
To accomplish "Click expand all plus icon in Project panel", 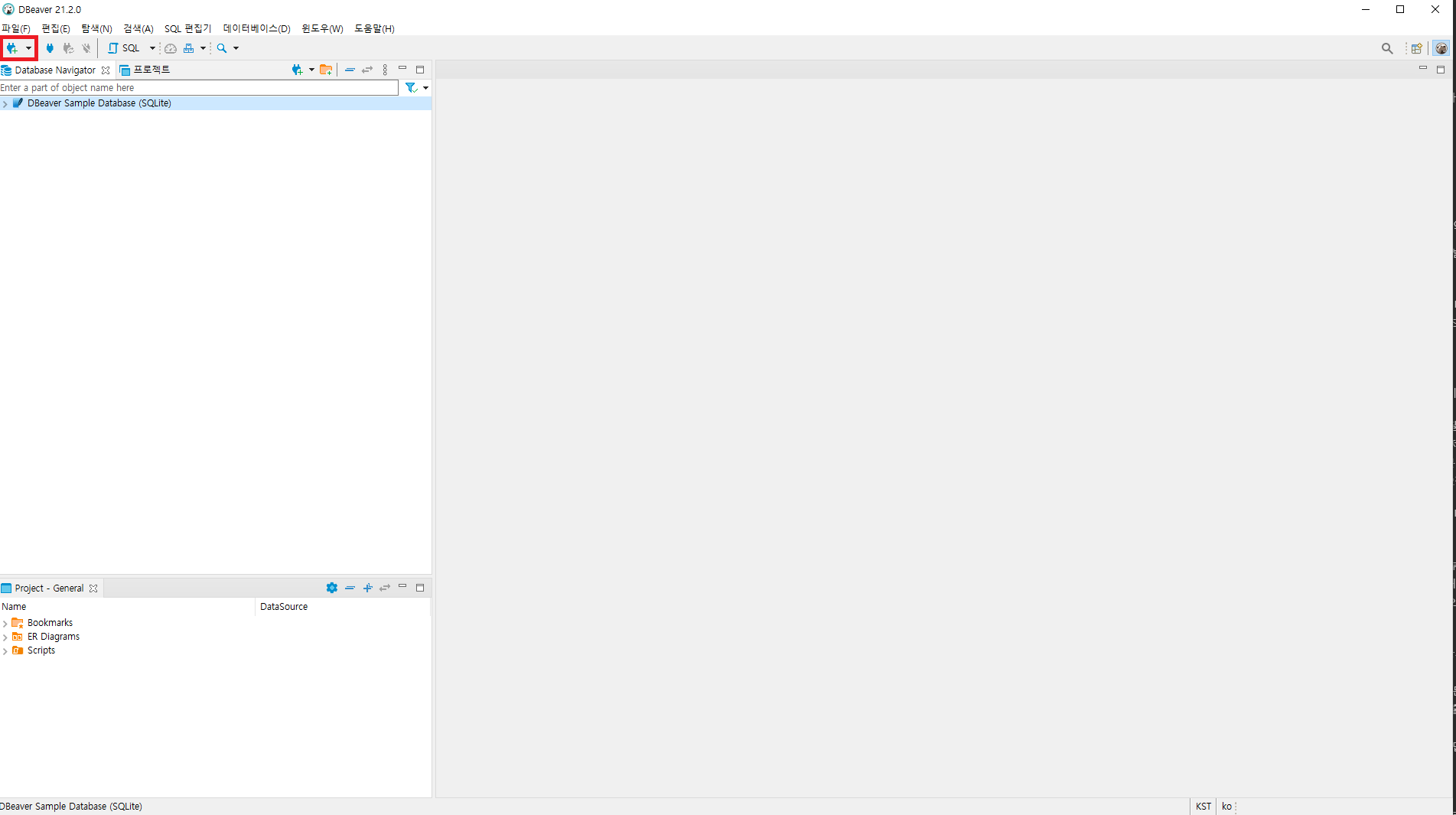I will click(367, 588).
